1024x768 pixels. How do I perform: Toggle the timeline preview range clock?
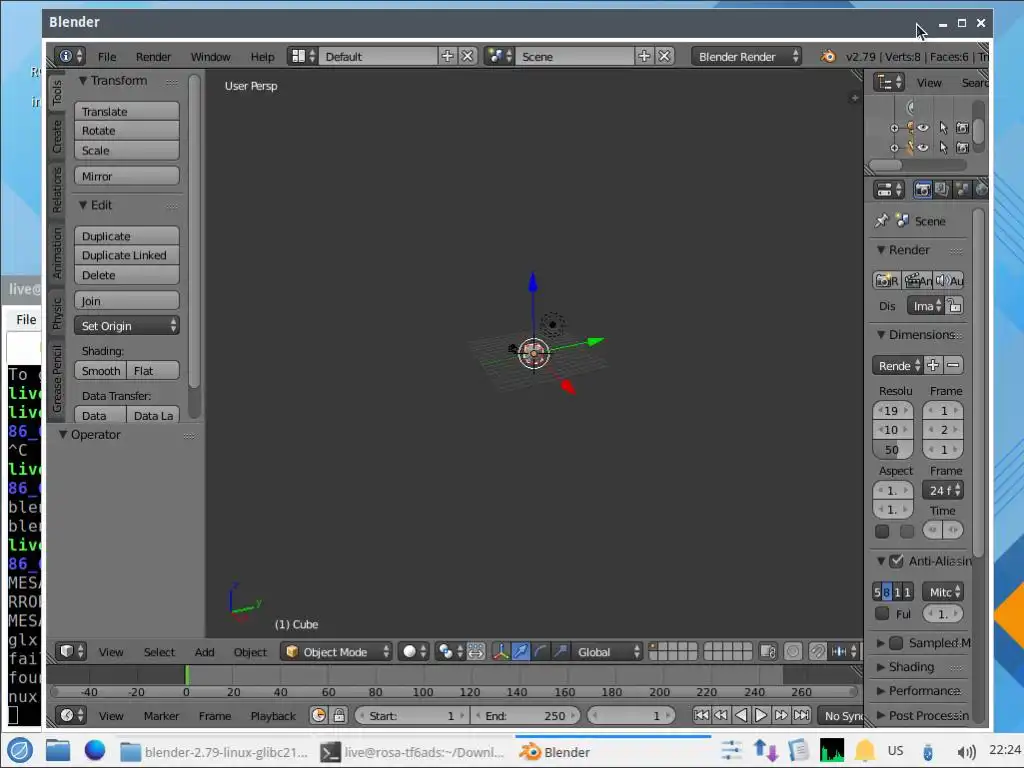point(319,715)
